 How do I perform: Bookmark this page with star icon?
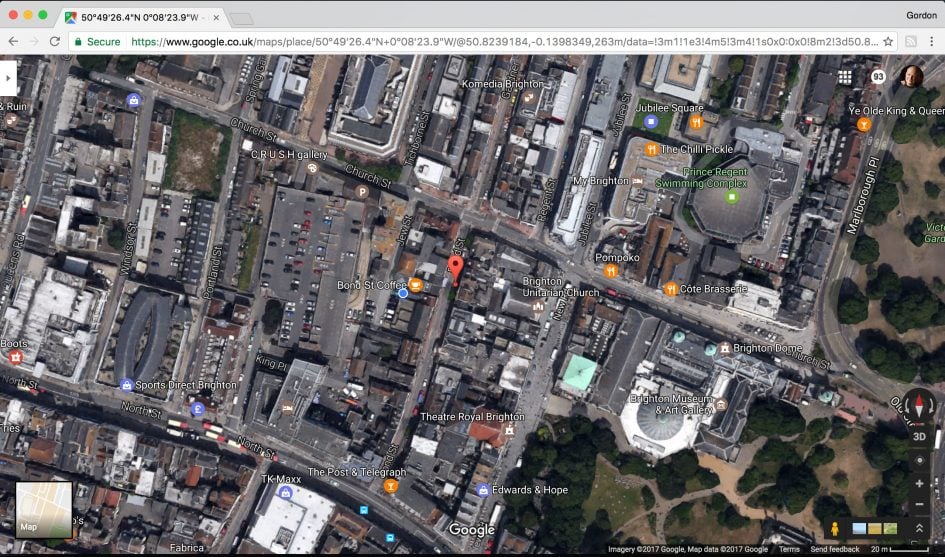coord(888,42)
